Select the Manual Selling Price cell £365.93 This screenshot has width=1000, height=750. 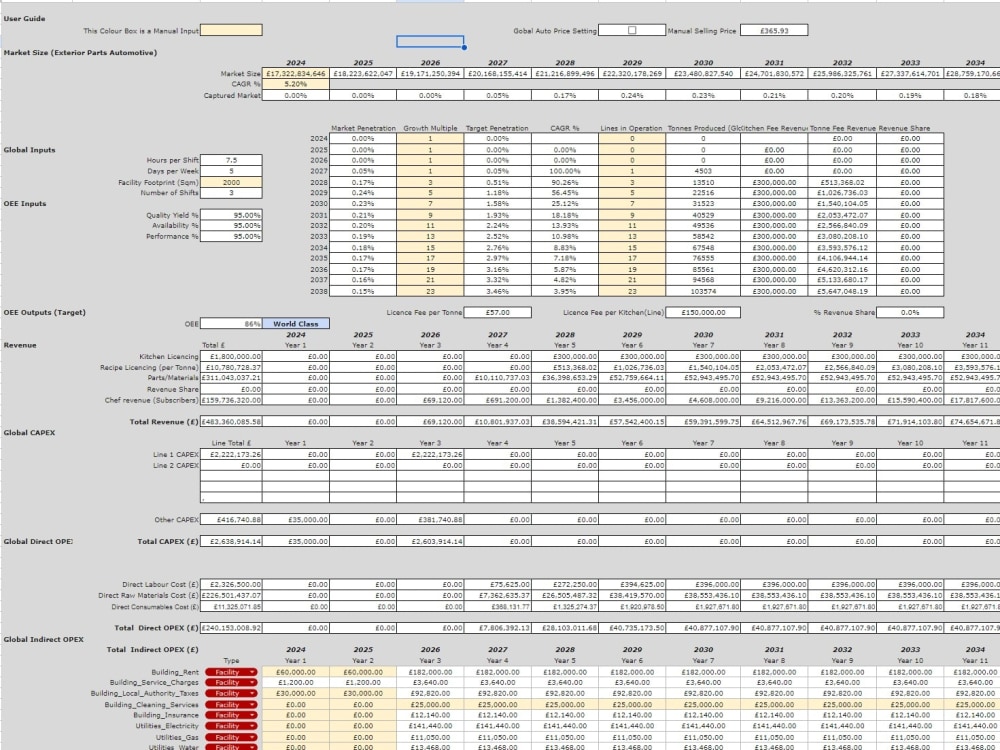[x=774, y=30]
